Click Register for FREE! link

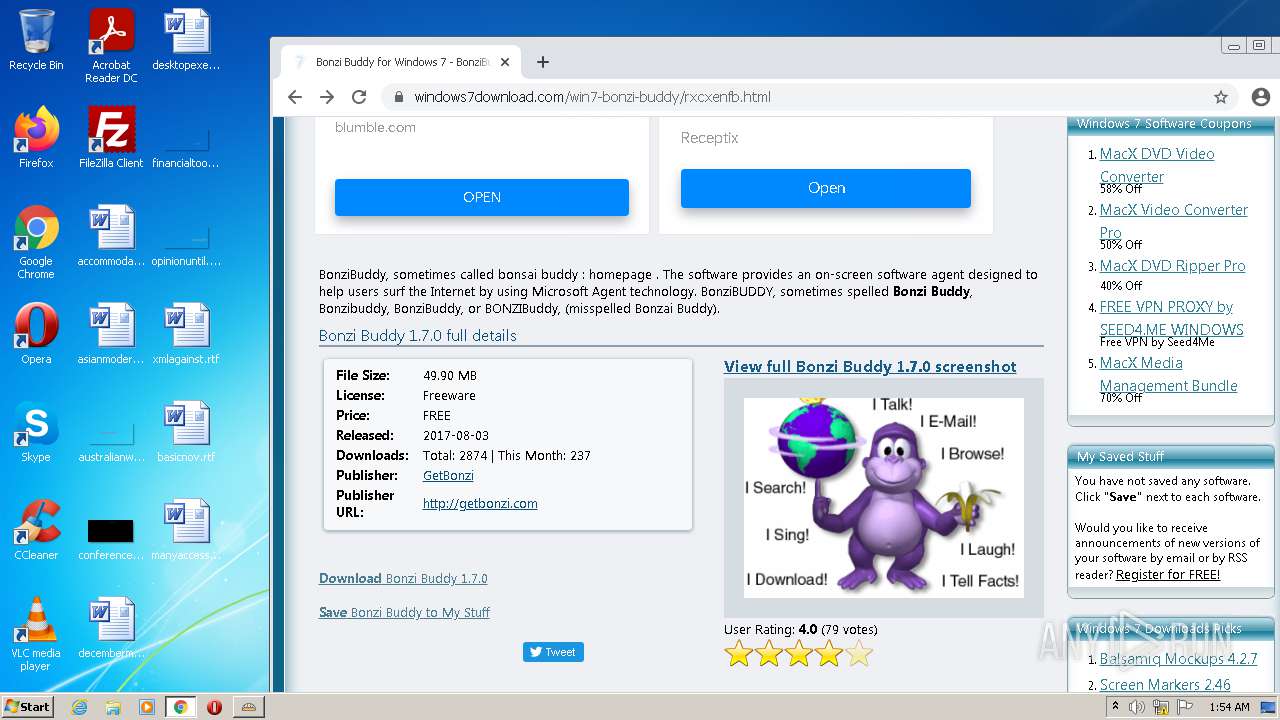click(x=1168, y=575)
